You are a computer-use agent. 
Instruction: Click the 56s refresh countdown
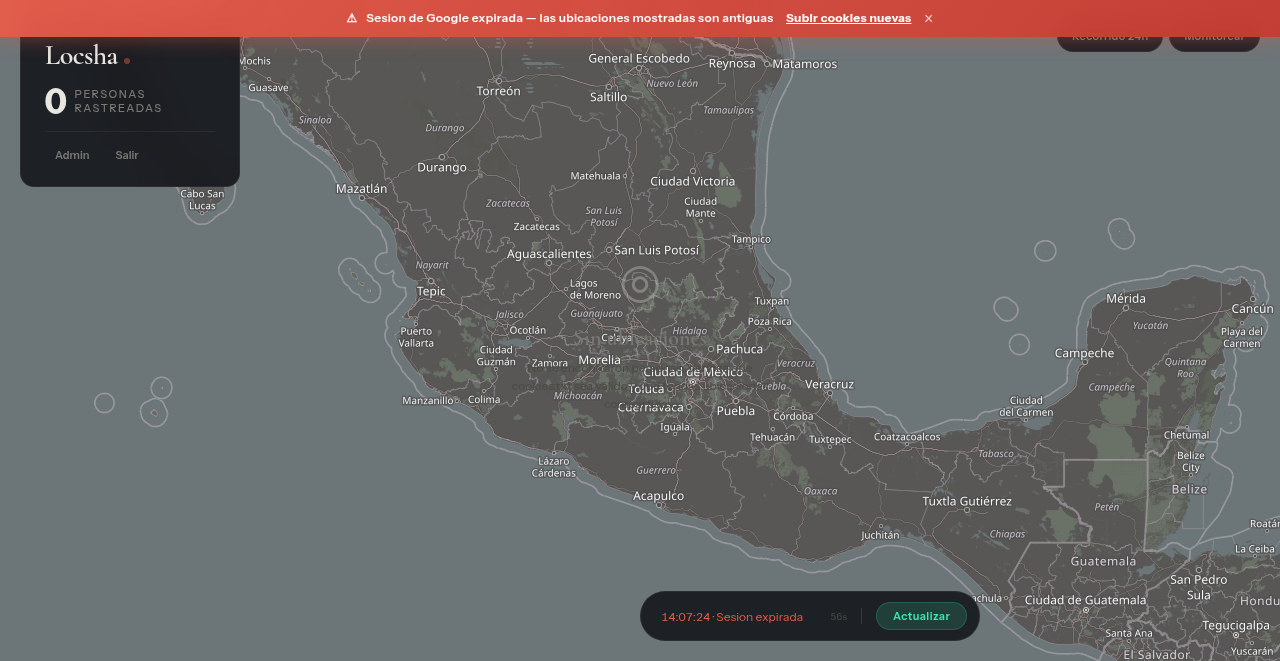point(838,617)
